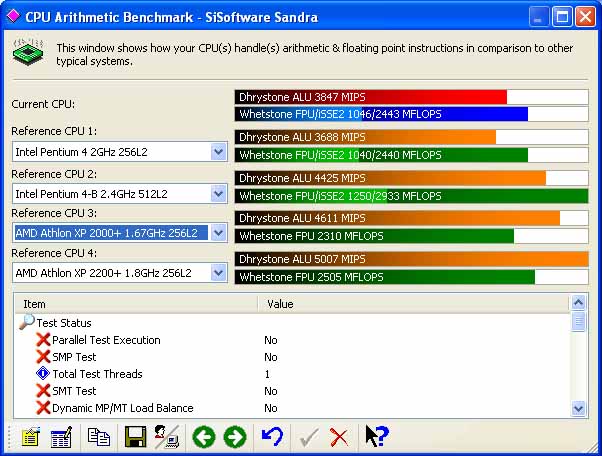602x456 pixels.
Task: Select the Test Status tree row
Action: 64,323
